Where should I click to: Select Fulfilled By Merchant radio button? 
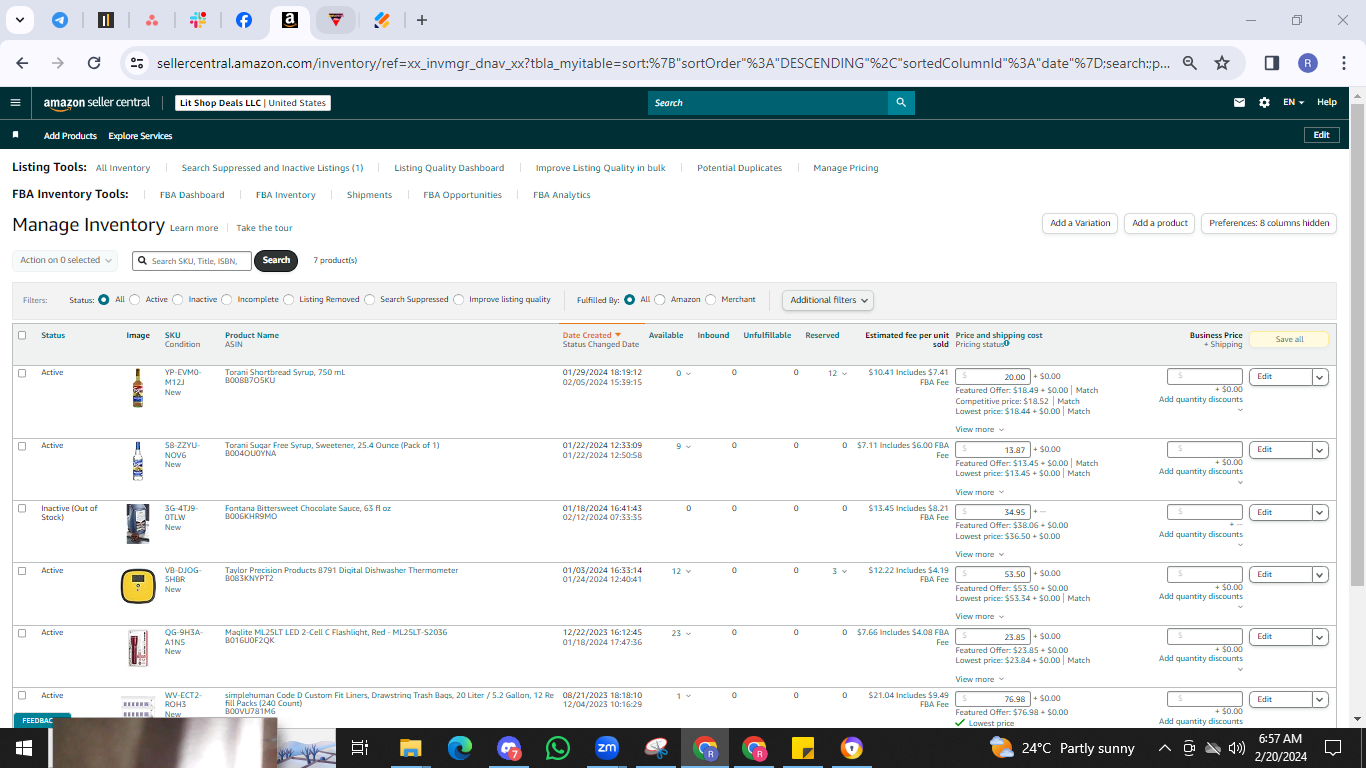[x=711, y=299]
